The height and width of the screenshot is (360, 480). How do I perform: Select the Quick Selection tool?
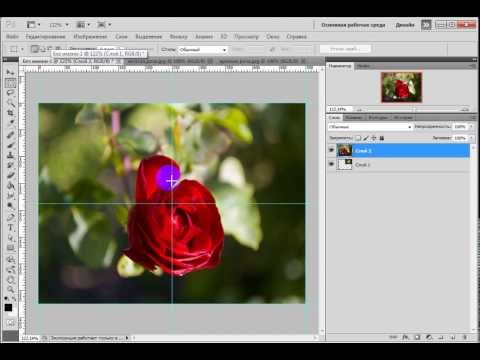[10, 103]
